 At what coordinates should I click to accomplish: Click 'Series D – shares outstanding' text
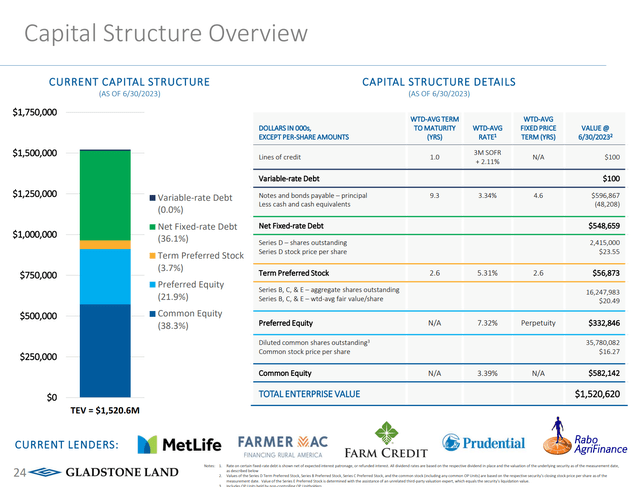302,242
